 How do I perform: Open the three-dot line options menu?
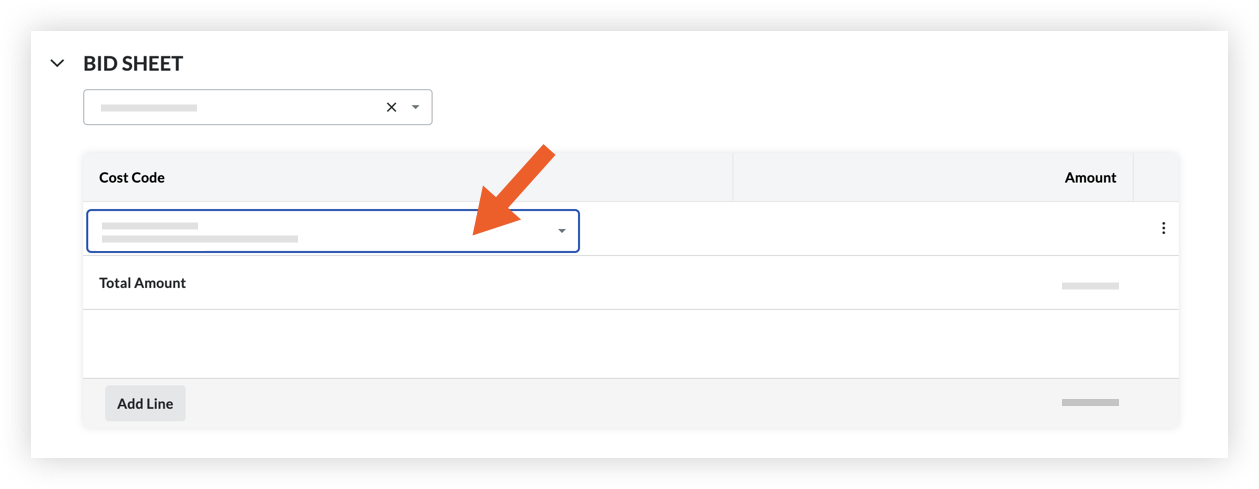1163,228
